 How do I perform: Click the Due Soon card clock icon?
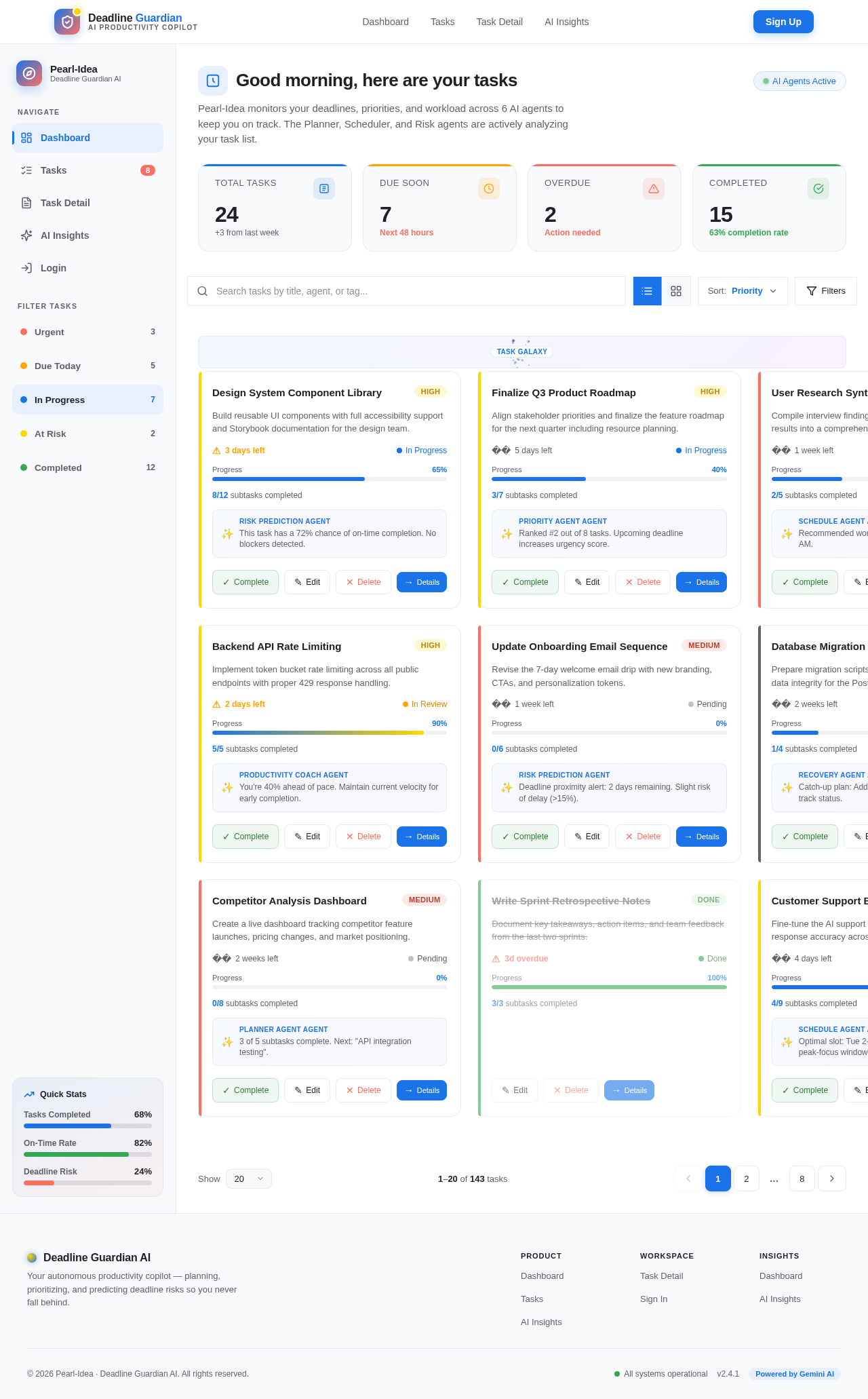tap(489, 189)
